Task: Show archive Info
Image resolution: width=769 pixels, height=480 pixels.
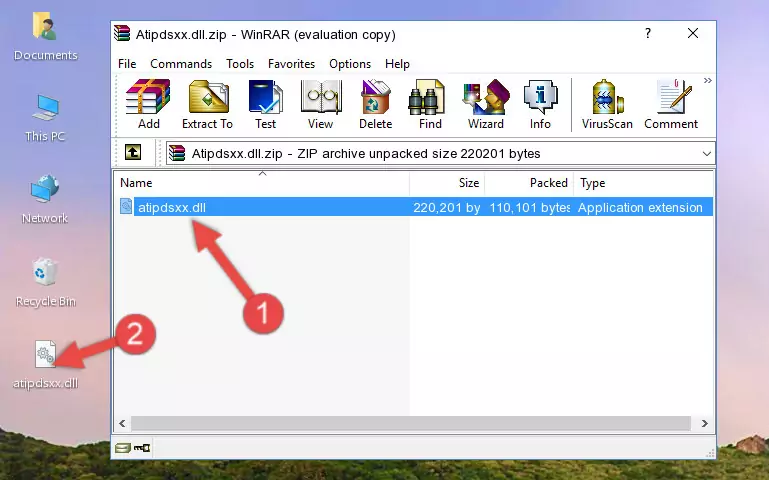Action: point(540,104)
